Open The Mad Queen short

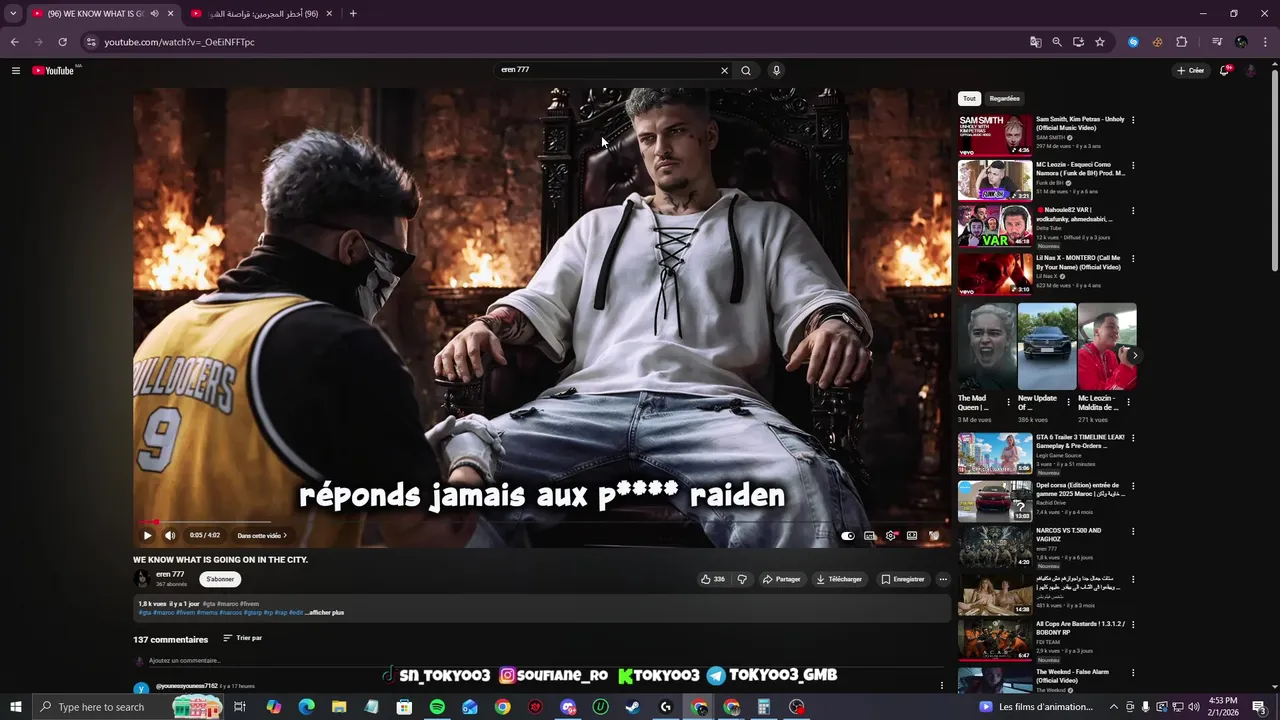[986, 347]
